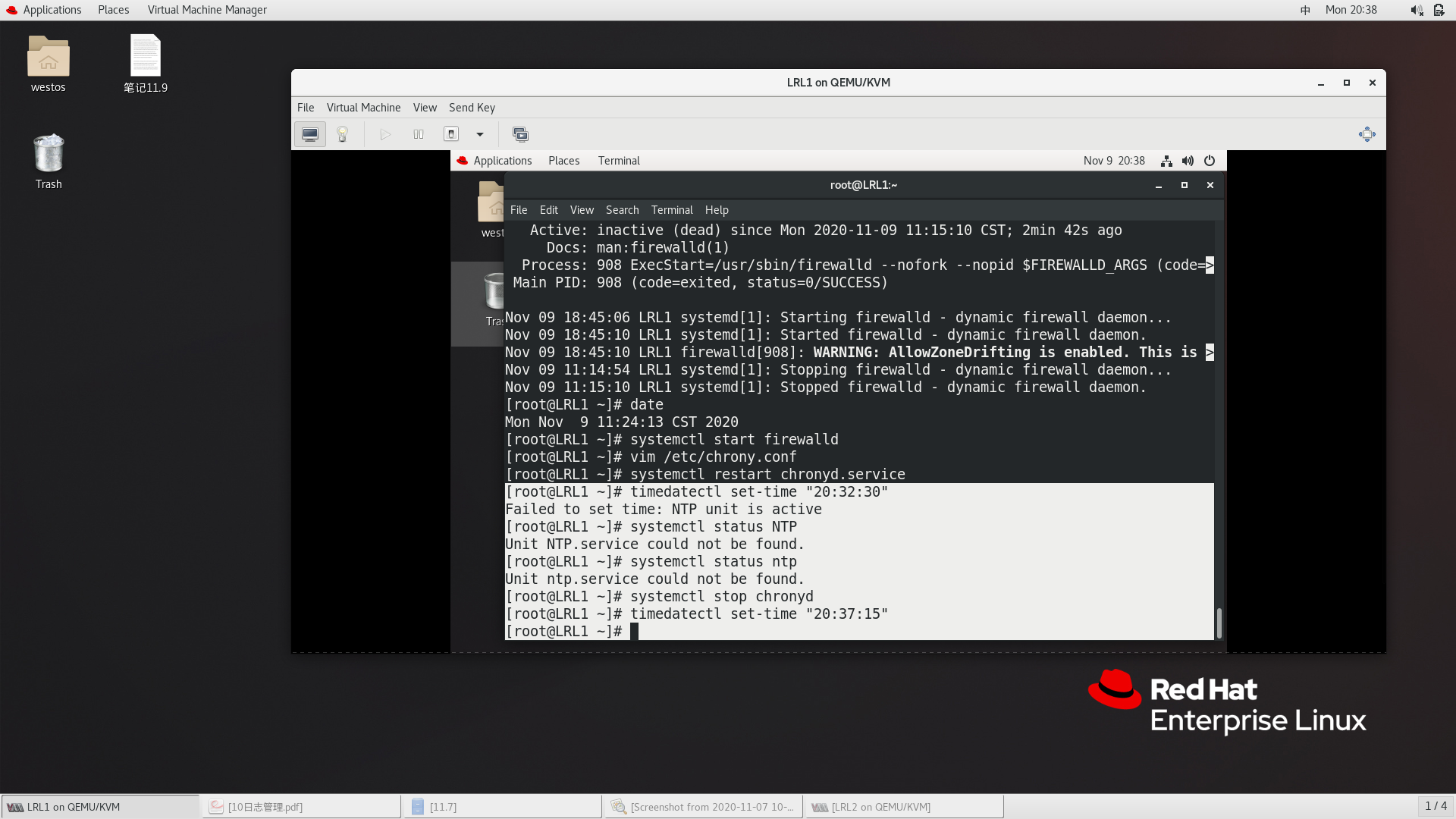
Task: Click the shut down VM icon
Action: click(x=451, y=134)
